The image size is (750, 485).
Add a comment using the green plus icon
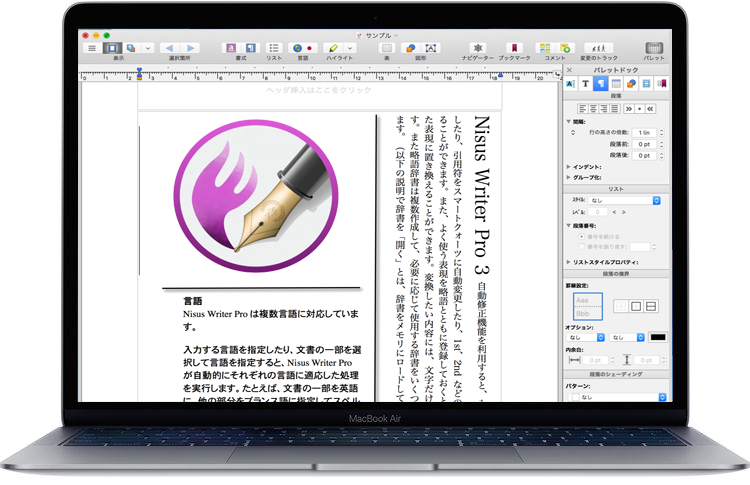coord(565,48)
